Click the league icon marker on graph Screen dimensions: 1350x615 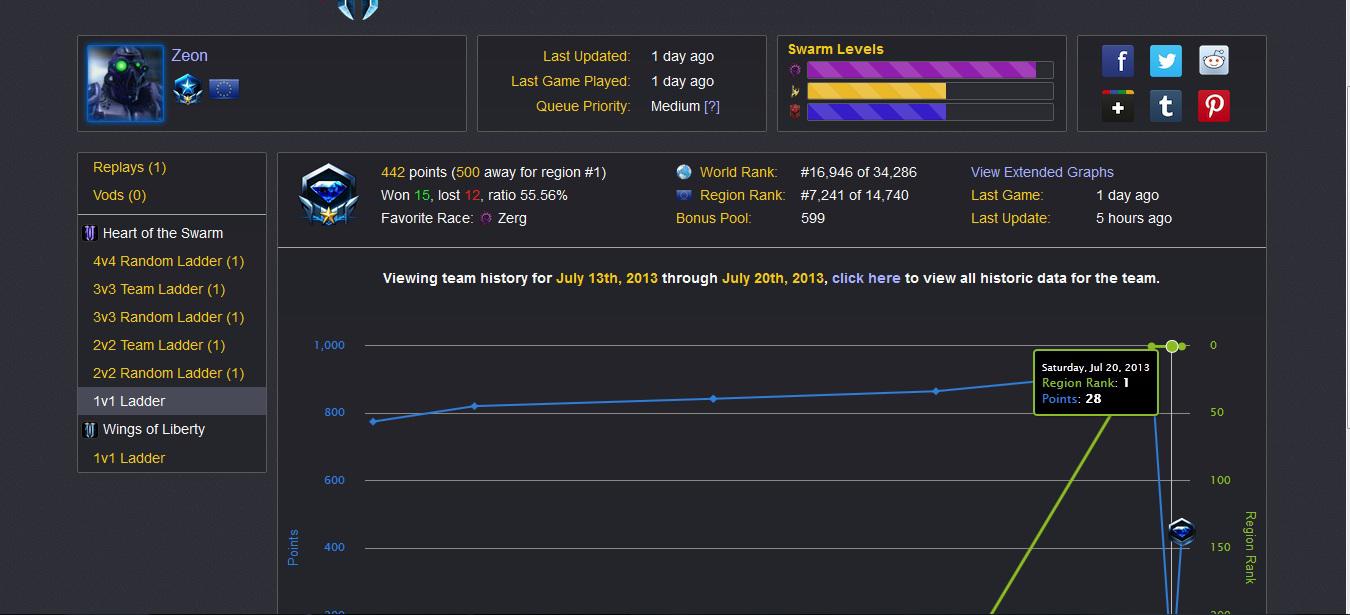(x=1181, y=531)
